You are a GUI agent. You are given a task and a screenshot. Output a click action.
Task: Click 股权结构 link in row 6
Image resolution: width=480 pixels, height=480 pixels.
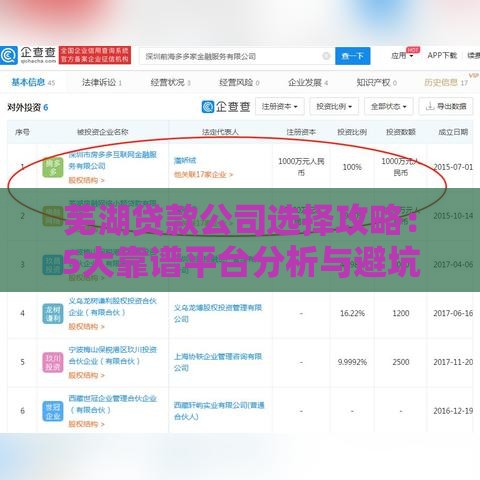pyautogui.click(x=86, y=424)
